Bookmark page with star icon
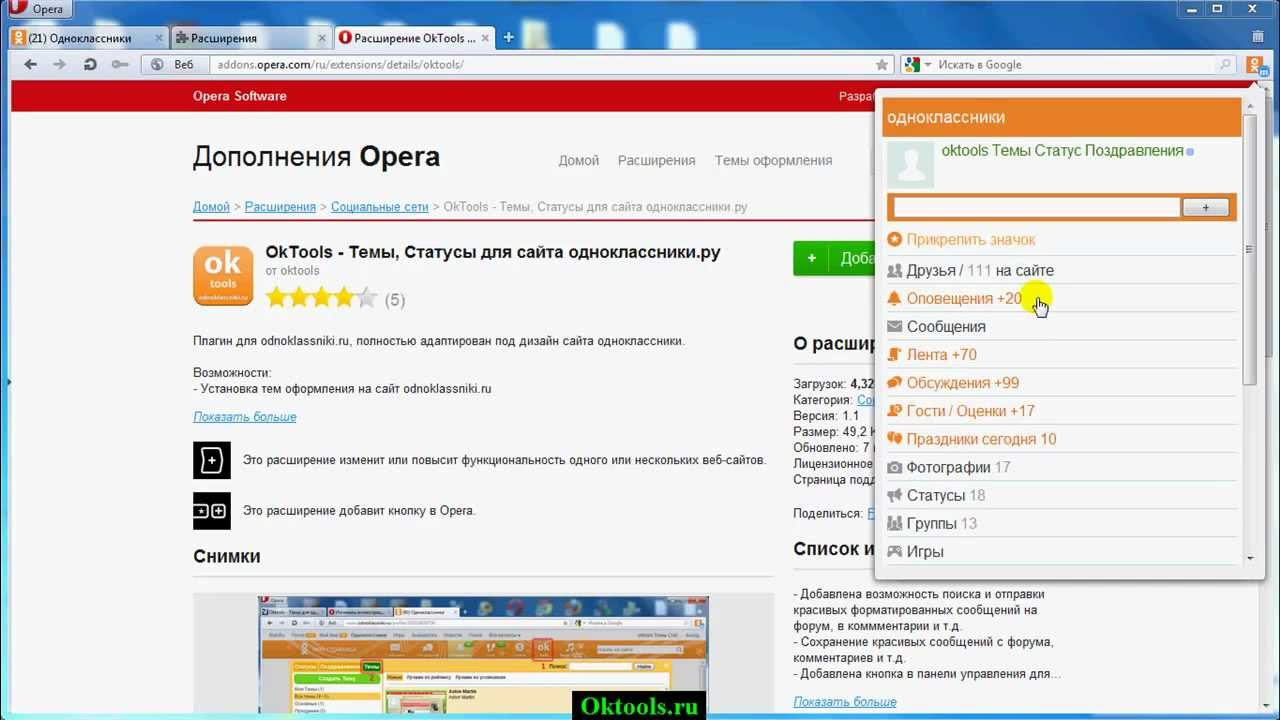This screenshot has height=720, width=1280. click(881, 64)
